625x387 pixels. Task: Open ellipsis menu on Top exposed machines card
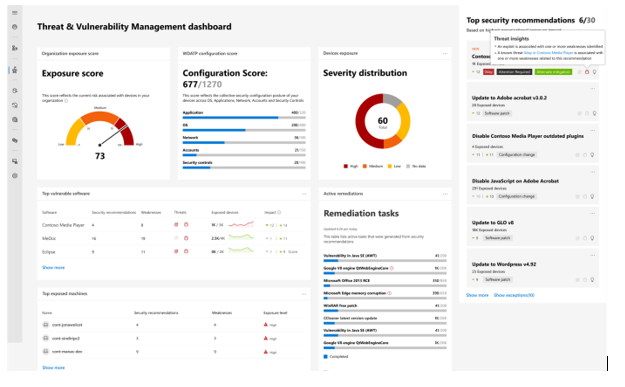click(304, 294)
